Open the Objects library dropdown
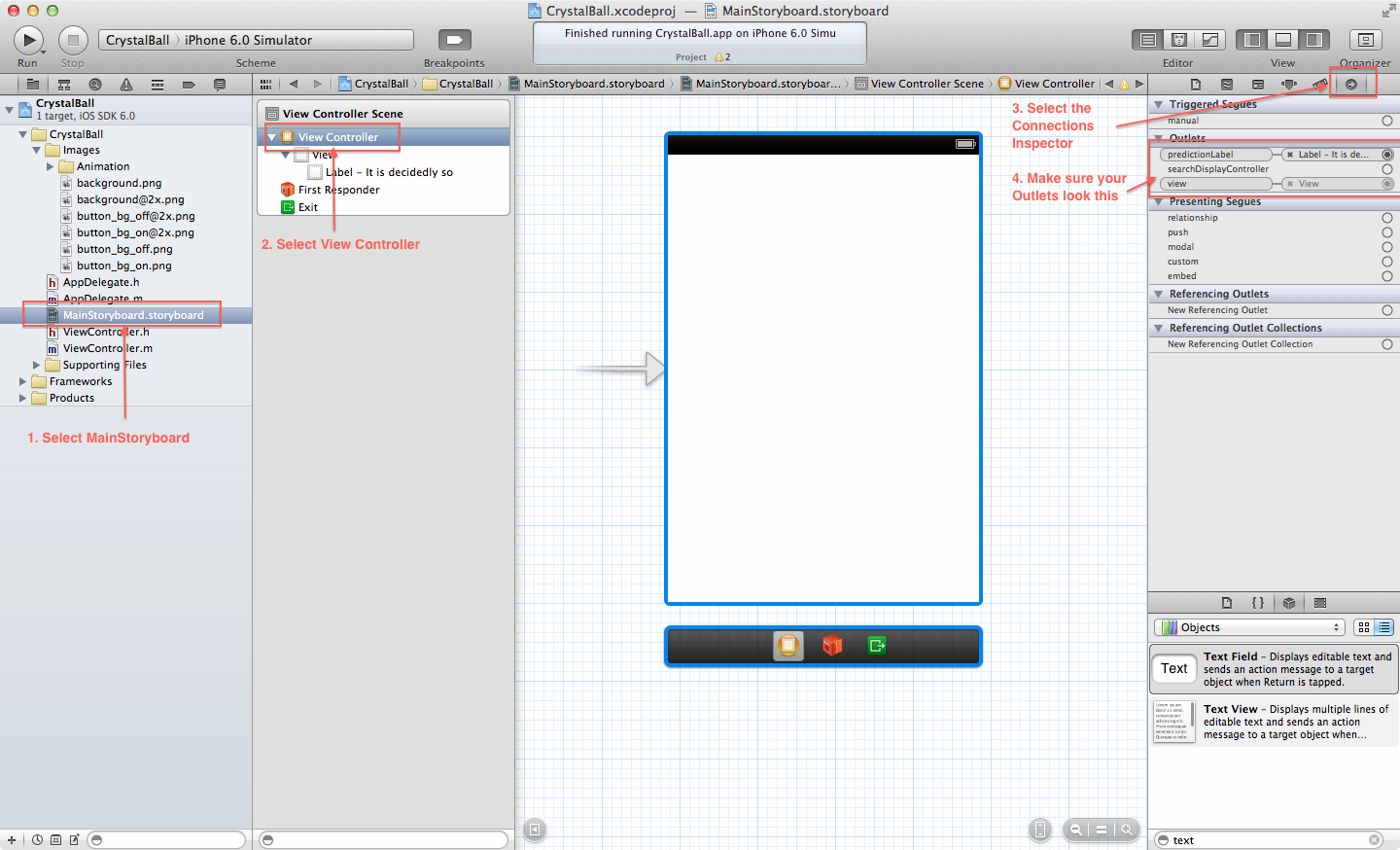This screenshot has height=850, width=1400. pos(1249,627)
